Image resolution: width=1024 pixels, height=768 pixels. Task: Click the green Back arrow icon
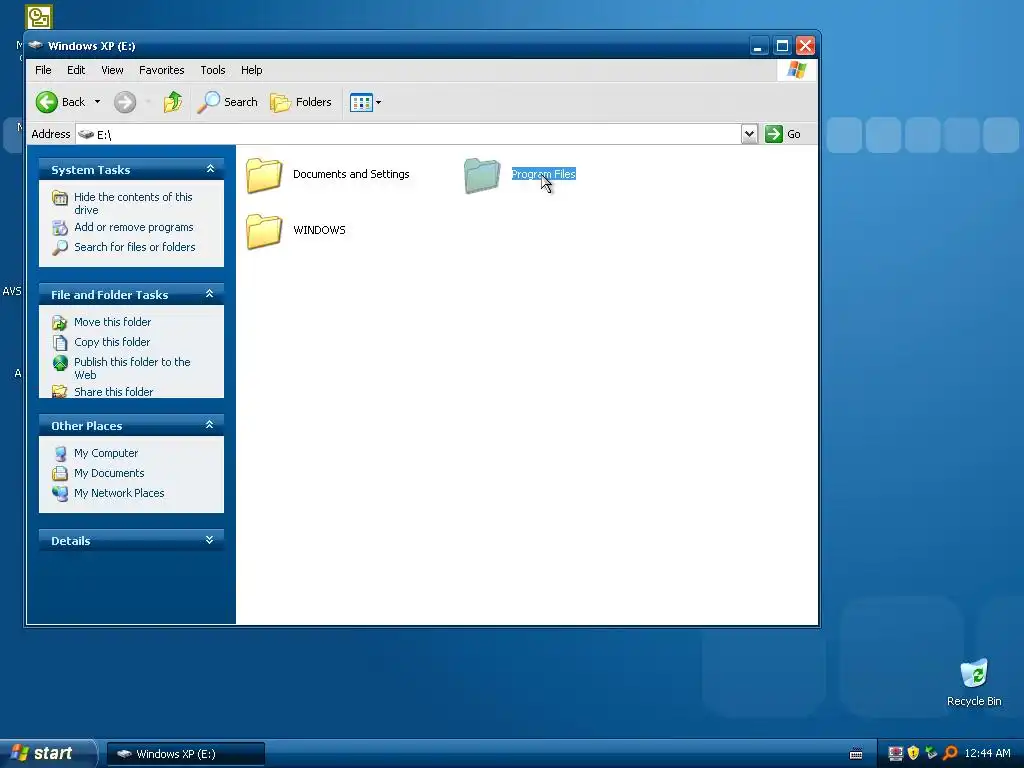point(47,102)
